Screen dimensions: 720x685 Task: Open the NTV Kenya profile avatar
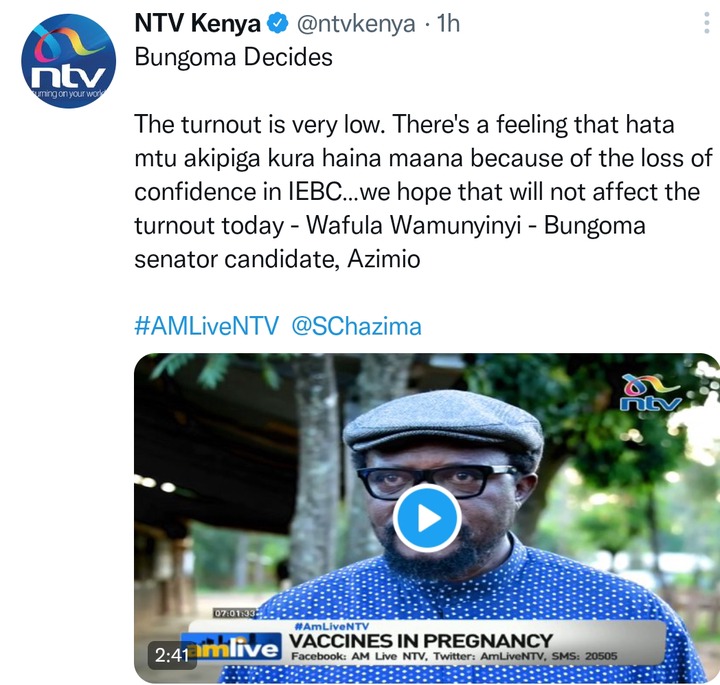click(68, 61)
